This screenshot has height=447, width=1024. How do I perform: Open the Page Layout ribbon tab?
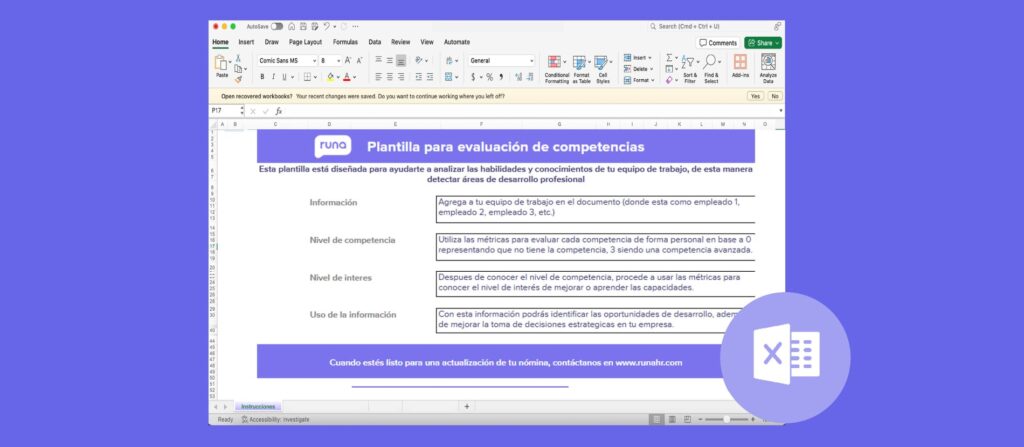(x=306, y=42)
